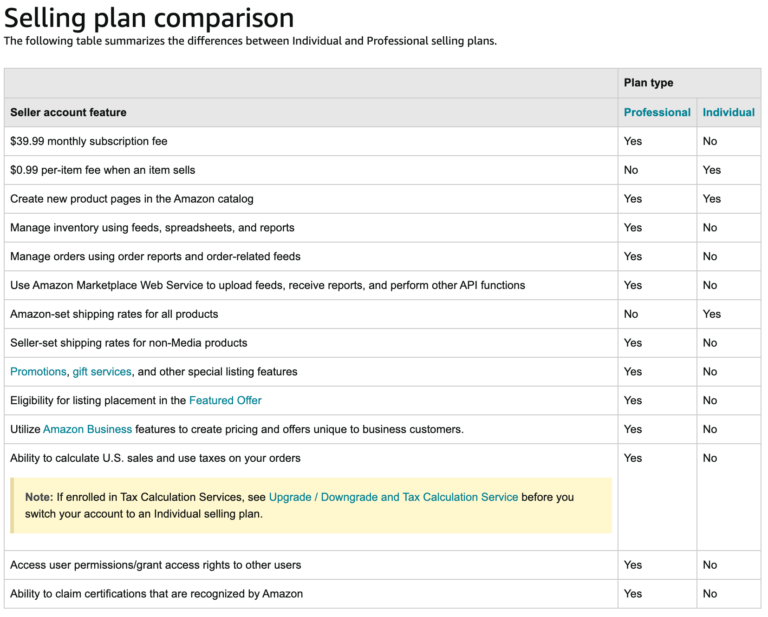Select the Ability to claim certifications row text
The width and height of the screenshot is (768, 617).
[x=156, y=594]
